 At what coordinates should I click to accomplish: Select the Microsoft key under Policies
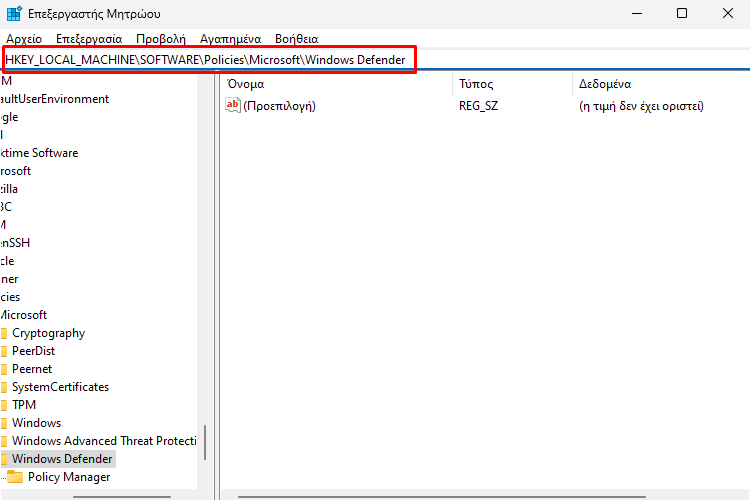24,315
